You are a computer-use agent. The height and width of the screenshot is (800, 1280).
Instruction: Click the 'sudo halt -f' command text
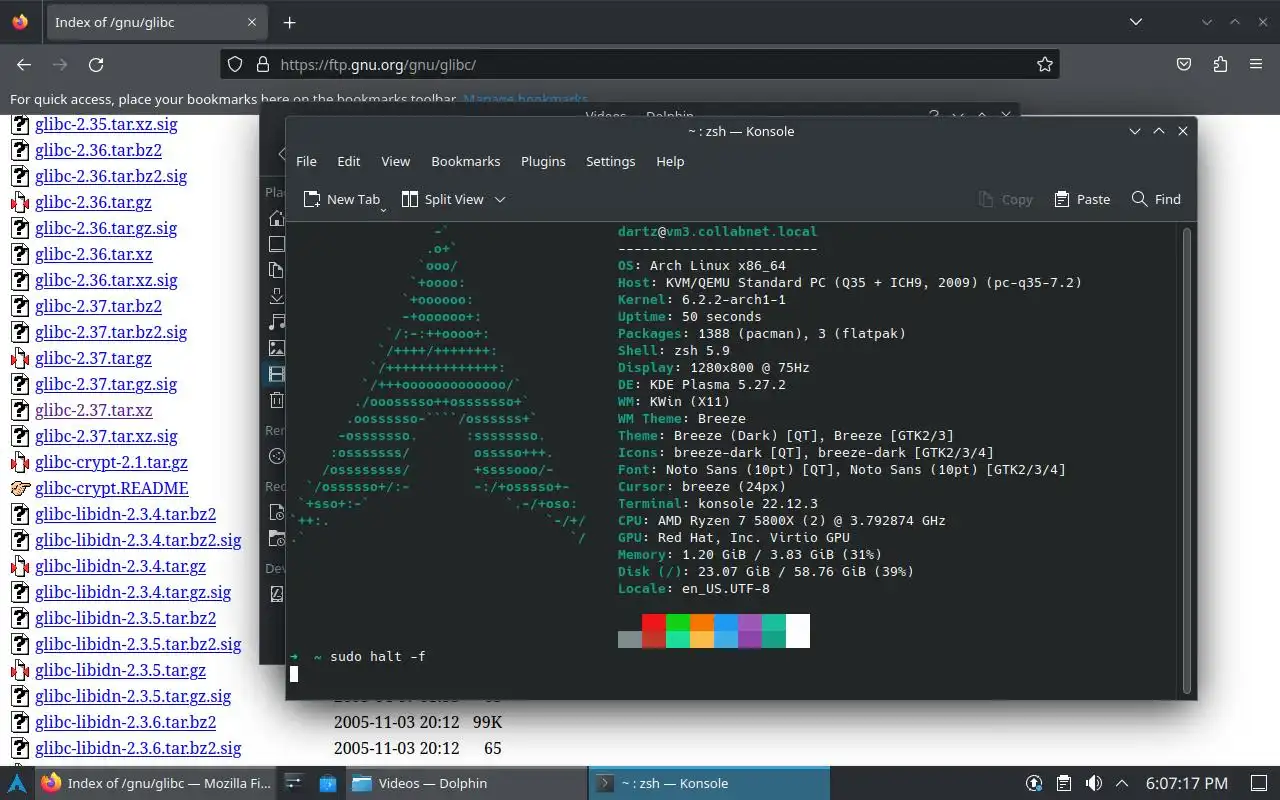pos(378,656)
